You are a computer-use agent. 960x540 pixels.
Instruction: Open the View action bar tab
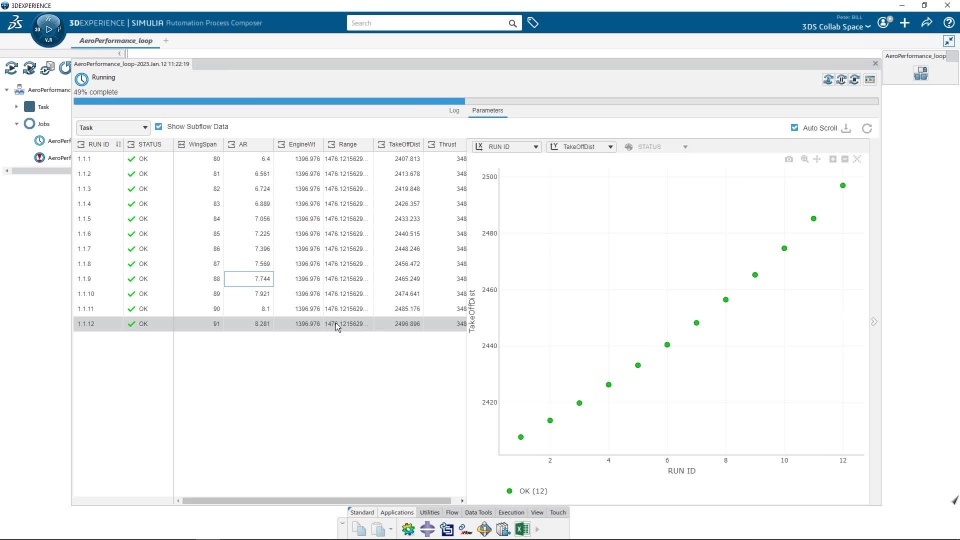point(537,512)
